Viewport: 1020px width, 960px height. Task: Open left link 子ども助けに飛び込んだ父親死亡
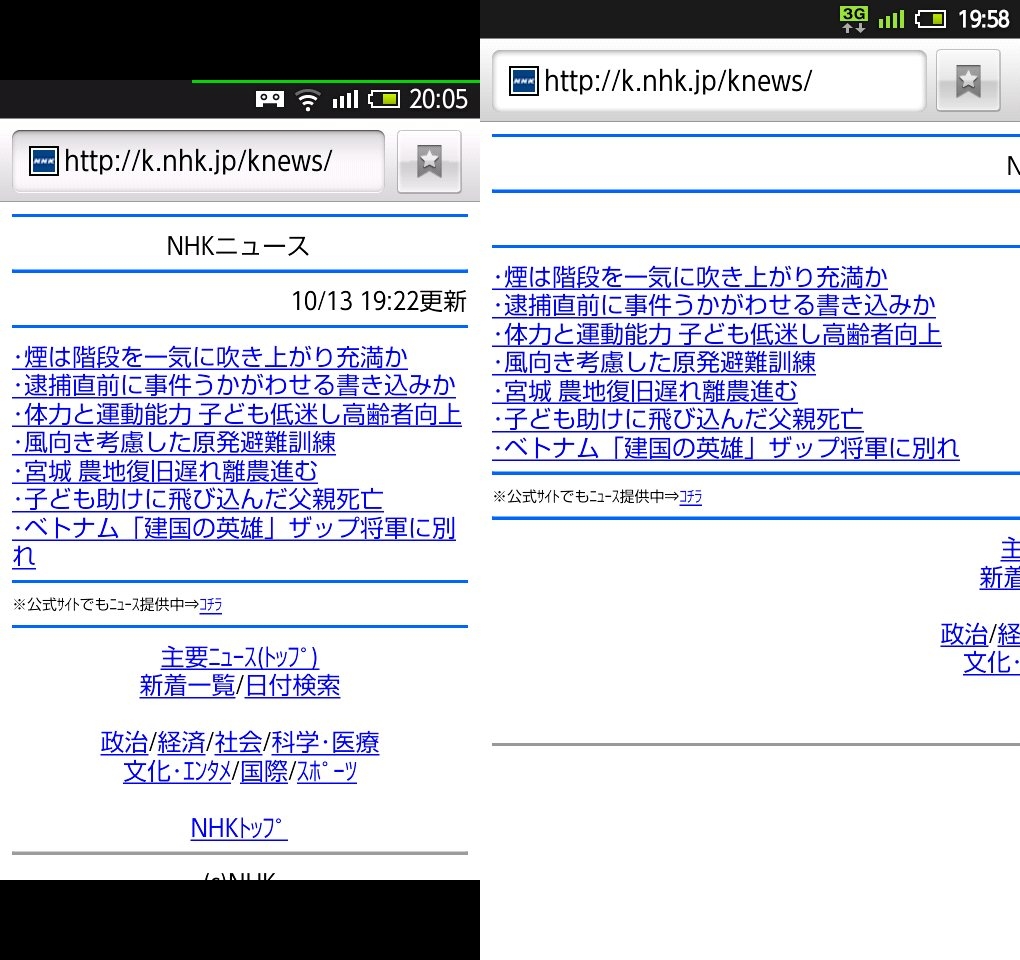coord(198,499)
